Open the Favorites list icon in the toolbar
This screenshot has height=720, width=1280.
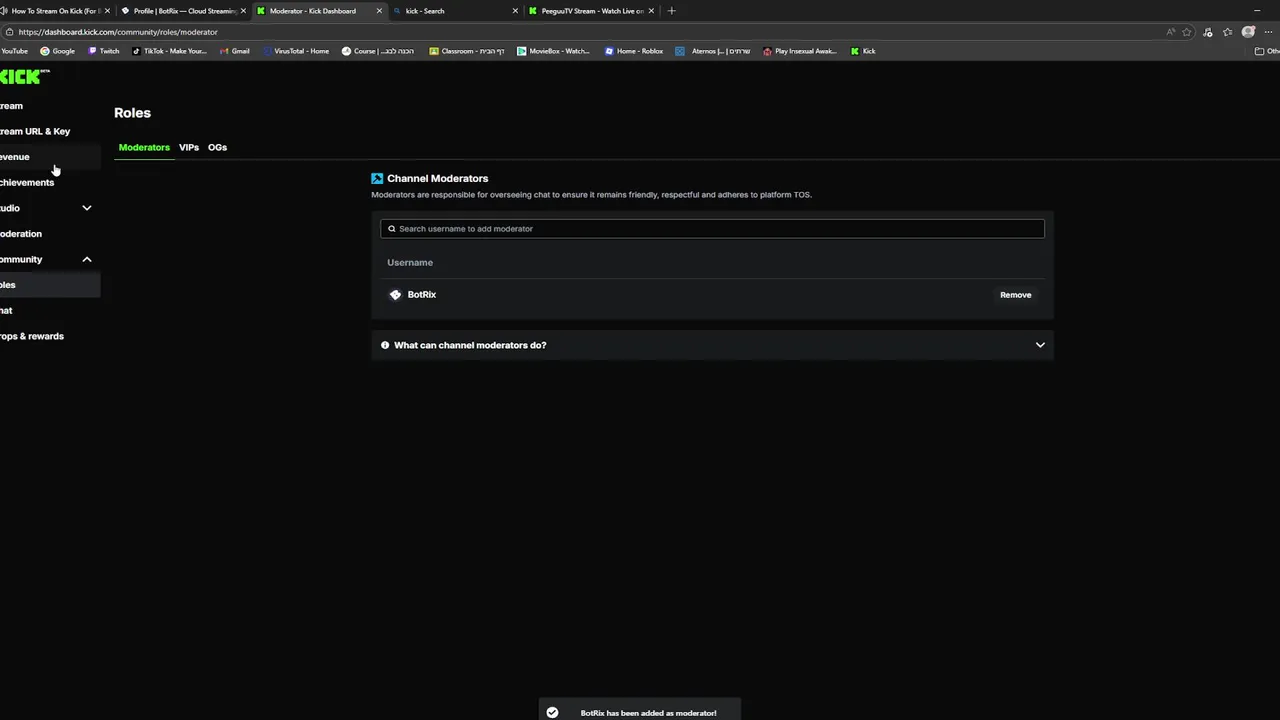[1228, 32]
